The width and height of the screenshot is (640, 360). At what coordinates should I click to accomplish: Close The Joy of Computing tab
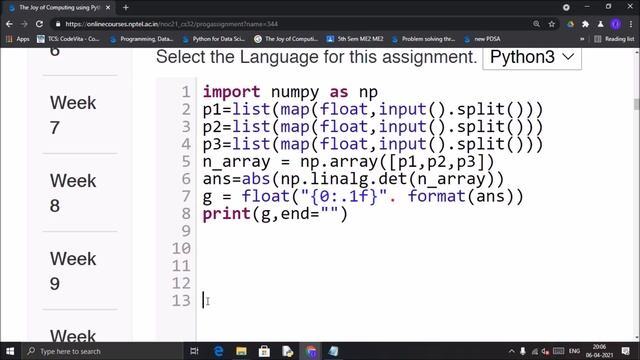tap(108, 7)
